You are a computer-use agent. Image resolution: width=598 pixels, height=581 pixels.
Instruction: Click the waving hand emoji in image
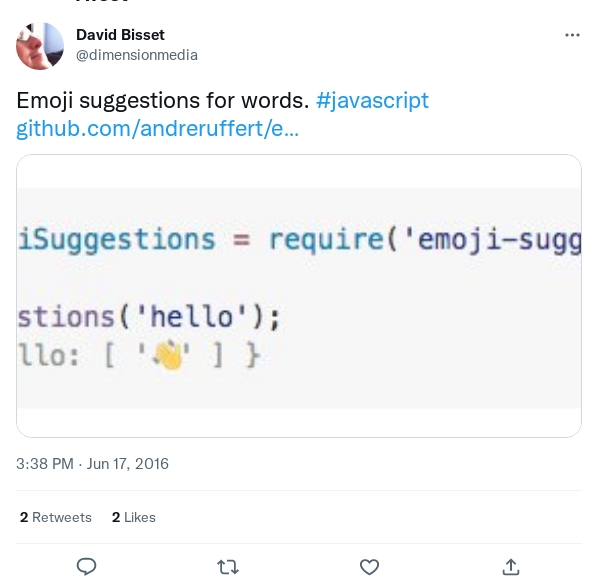[x=168, y=356]
